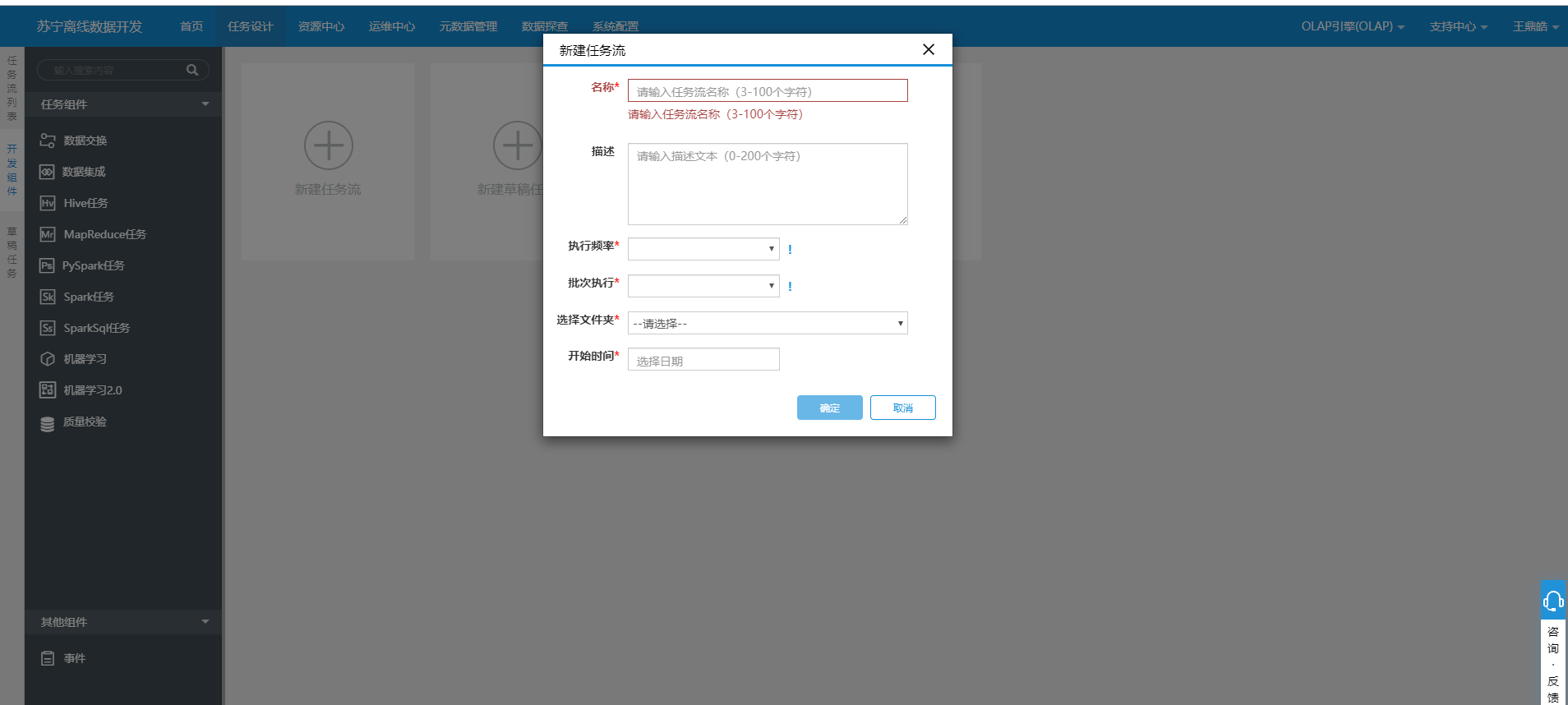Screen dimensions: 1568x705
Task: Click the sidebar search magnifier icon
Action: pos(192,70)
